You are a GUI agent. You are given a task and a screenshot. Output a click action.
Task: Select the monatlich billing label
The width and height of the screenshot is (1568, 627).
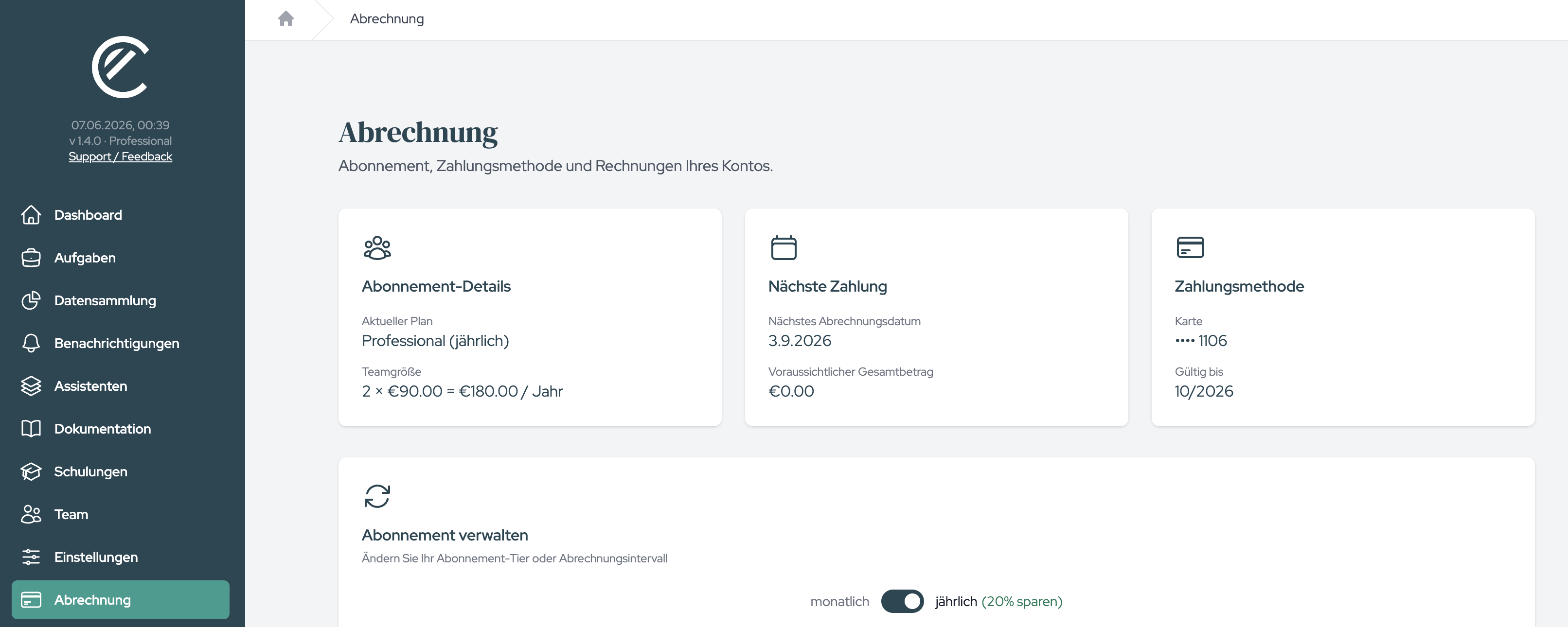click(x=839, y=601)
